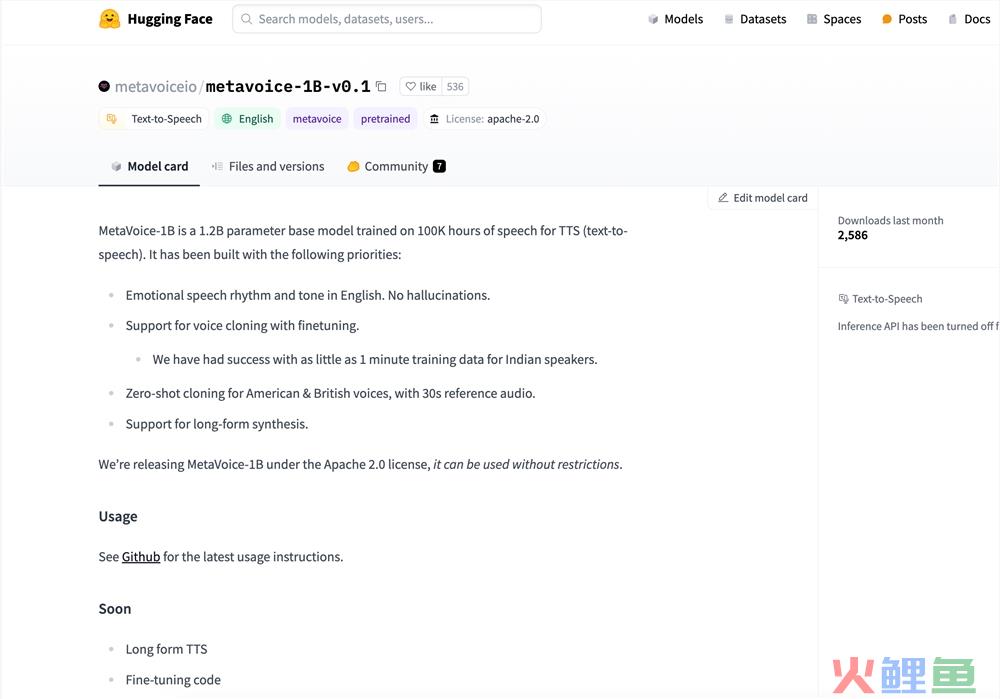Select the License: apache-2.0 tag
This screenshot has width=1000, height=699.
[x=484, y=119]
